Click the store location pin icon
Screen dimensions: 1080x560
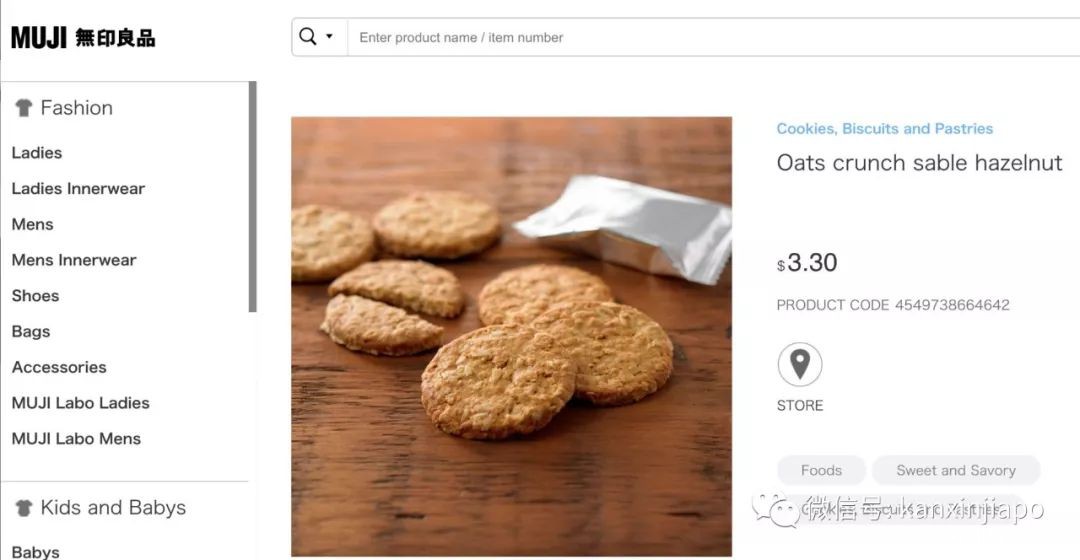point(799,365)
